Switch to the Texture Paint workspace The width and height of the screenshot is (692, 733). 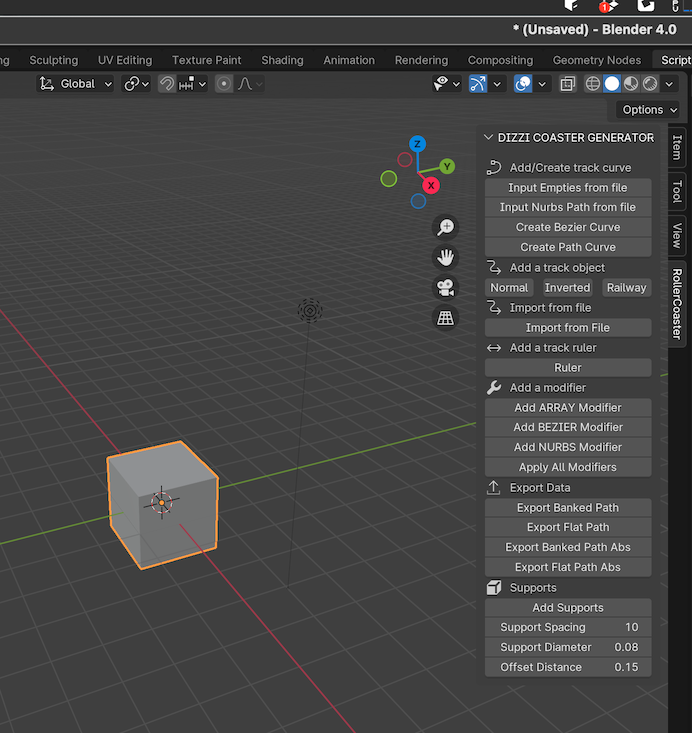(207, 60)
